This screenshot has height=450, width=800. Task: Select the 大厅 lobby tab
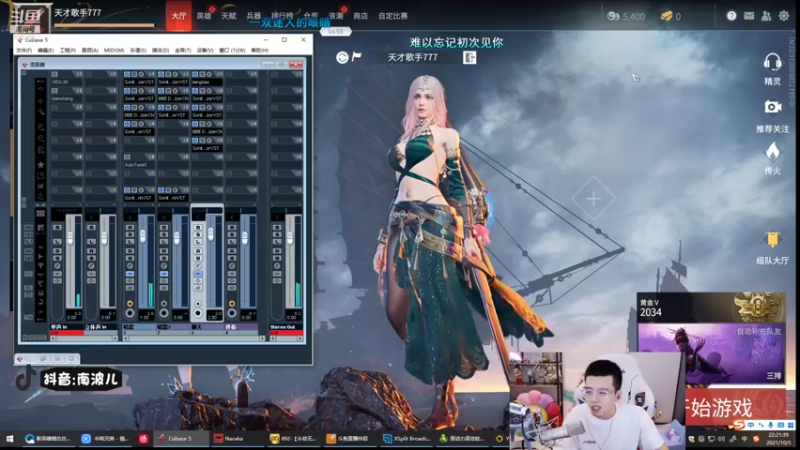(x=179, y=16)
